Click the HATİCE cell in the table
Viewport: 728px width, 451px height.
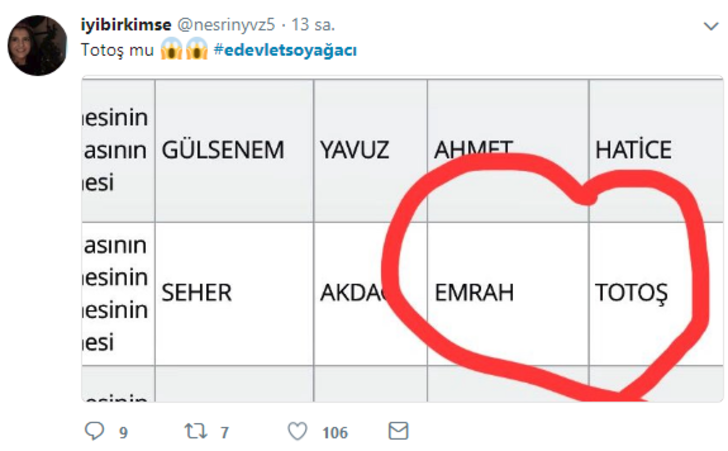633,151
